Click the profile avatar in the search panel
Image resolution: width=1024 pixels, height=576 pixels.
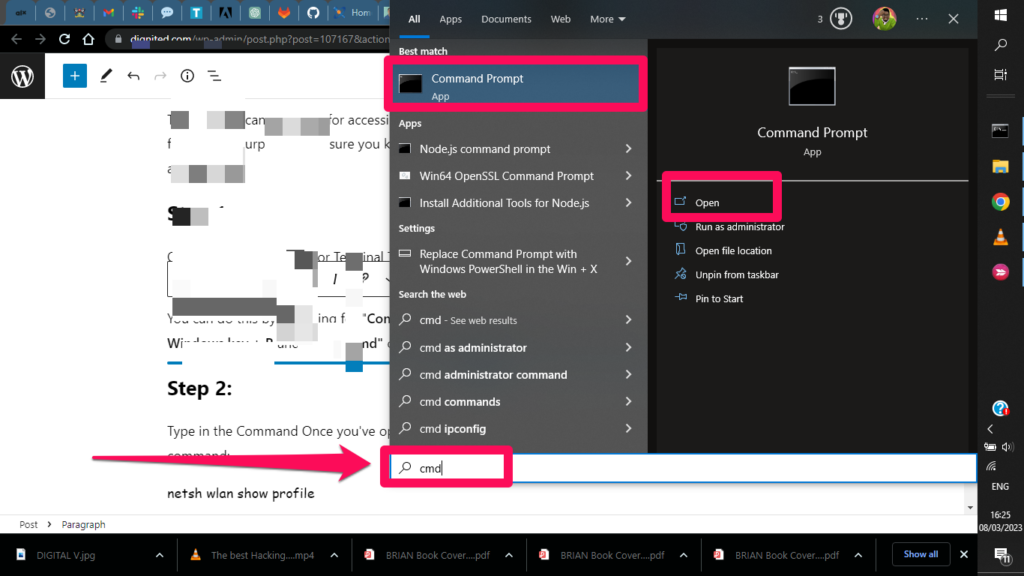(884, 18)
